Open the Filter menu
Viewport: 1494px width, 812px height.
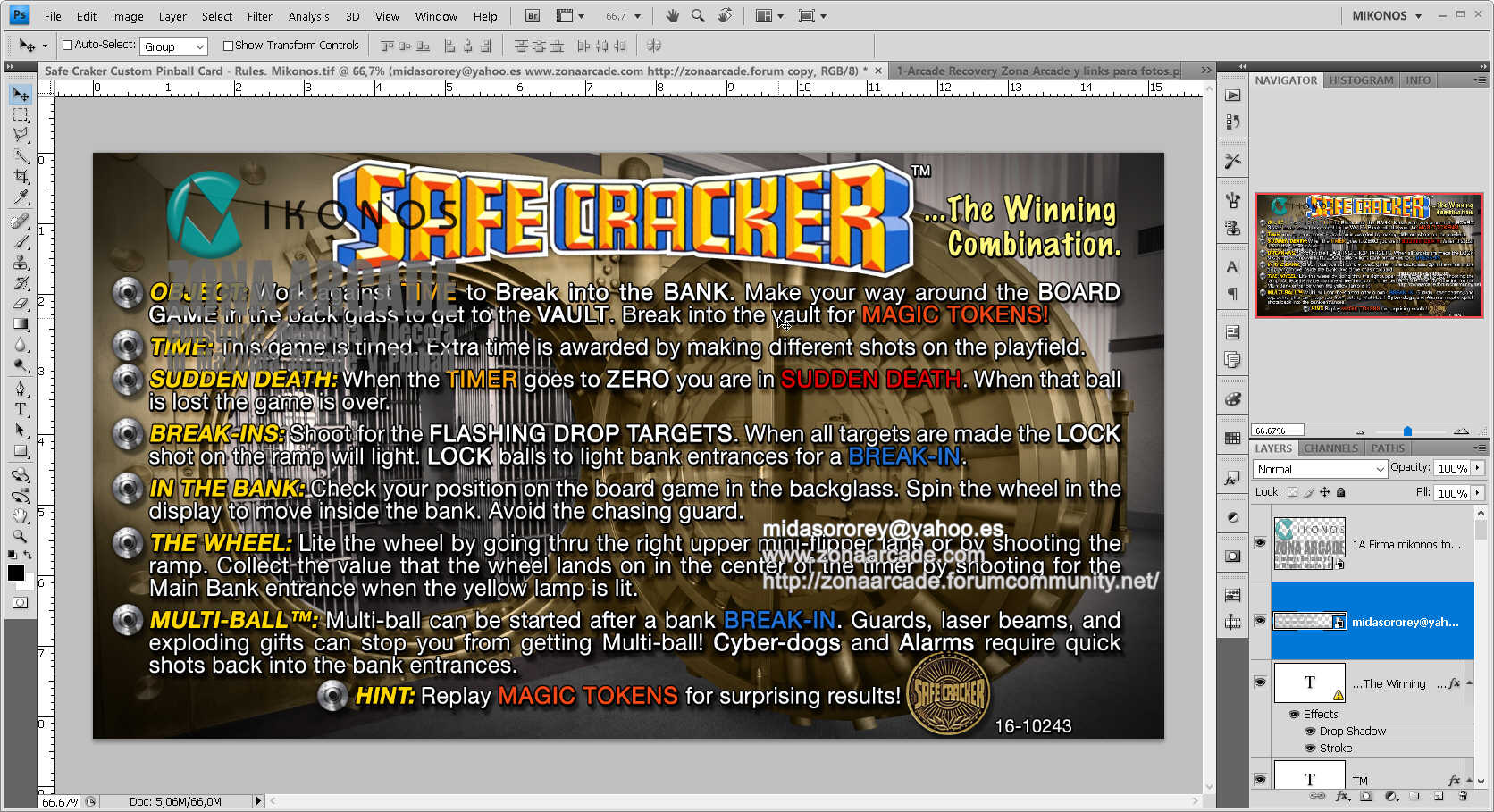[x=259, y=15]
